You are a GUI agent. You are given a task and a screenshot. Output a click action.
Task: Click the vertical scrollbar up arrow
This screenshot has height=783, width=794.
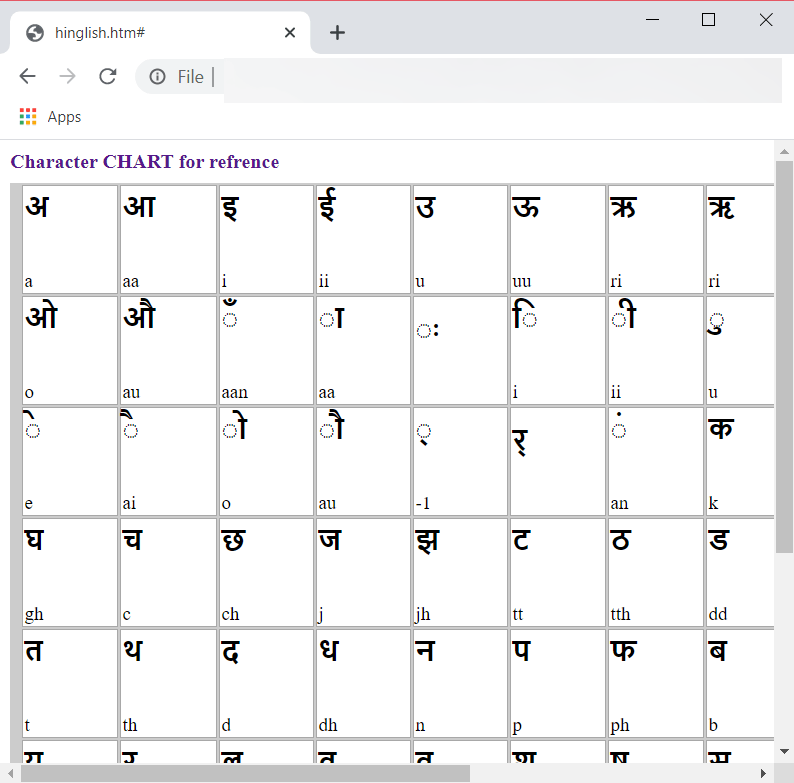[784, 151]
